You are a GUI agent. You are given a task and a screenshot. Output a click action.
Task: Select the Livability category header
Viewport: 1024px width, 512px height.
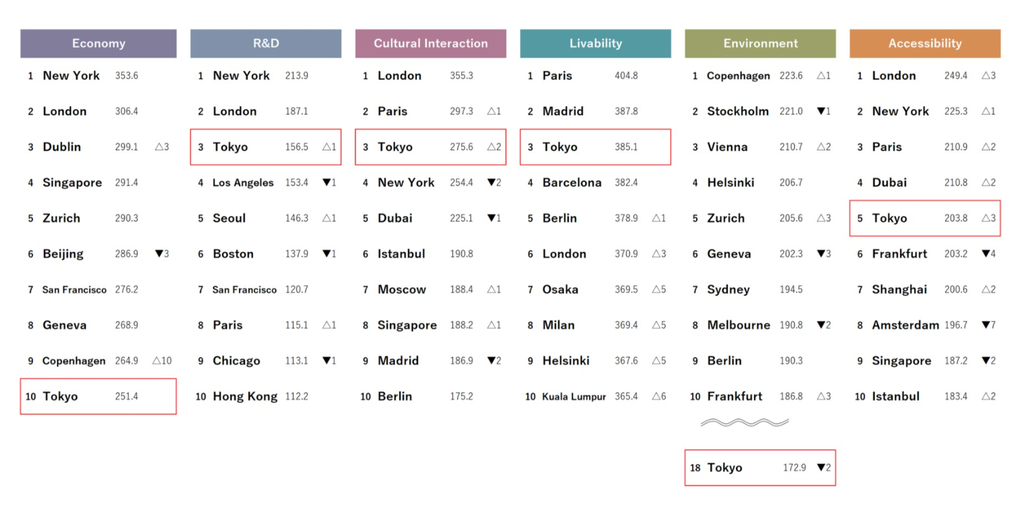[x=595, y=43]
